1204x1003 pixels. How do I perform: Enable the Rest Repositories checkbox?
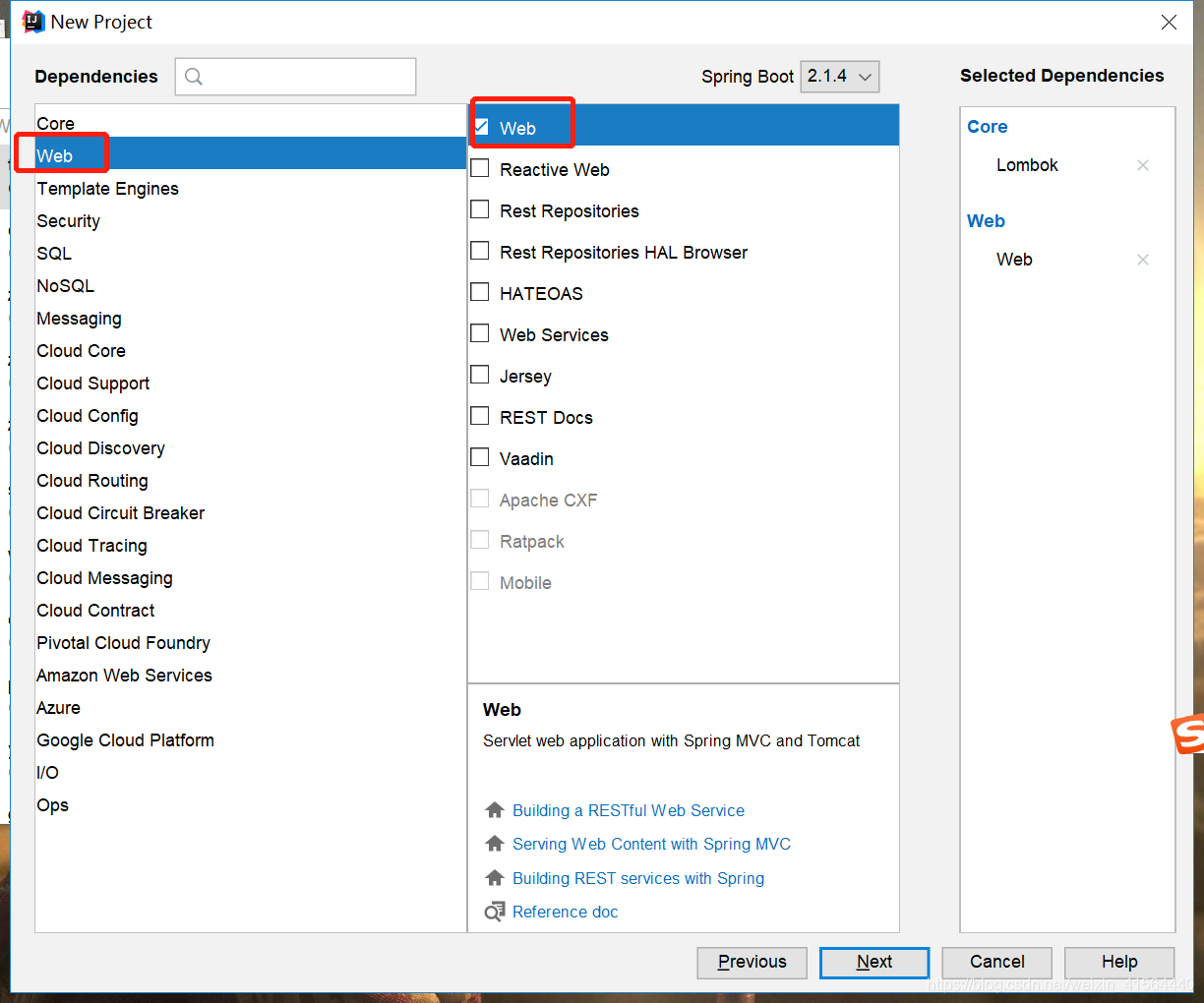click(480, 209)
